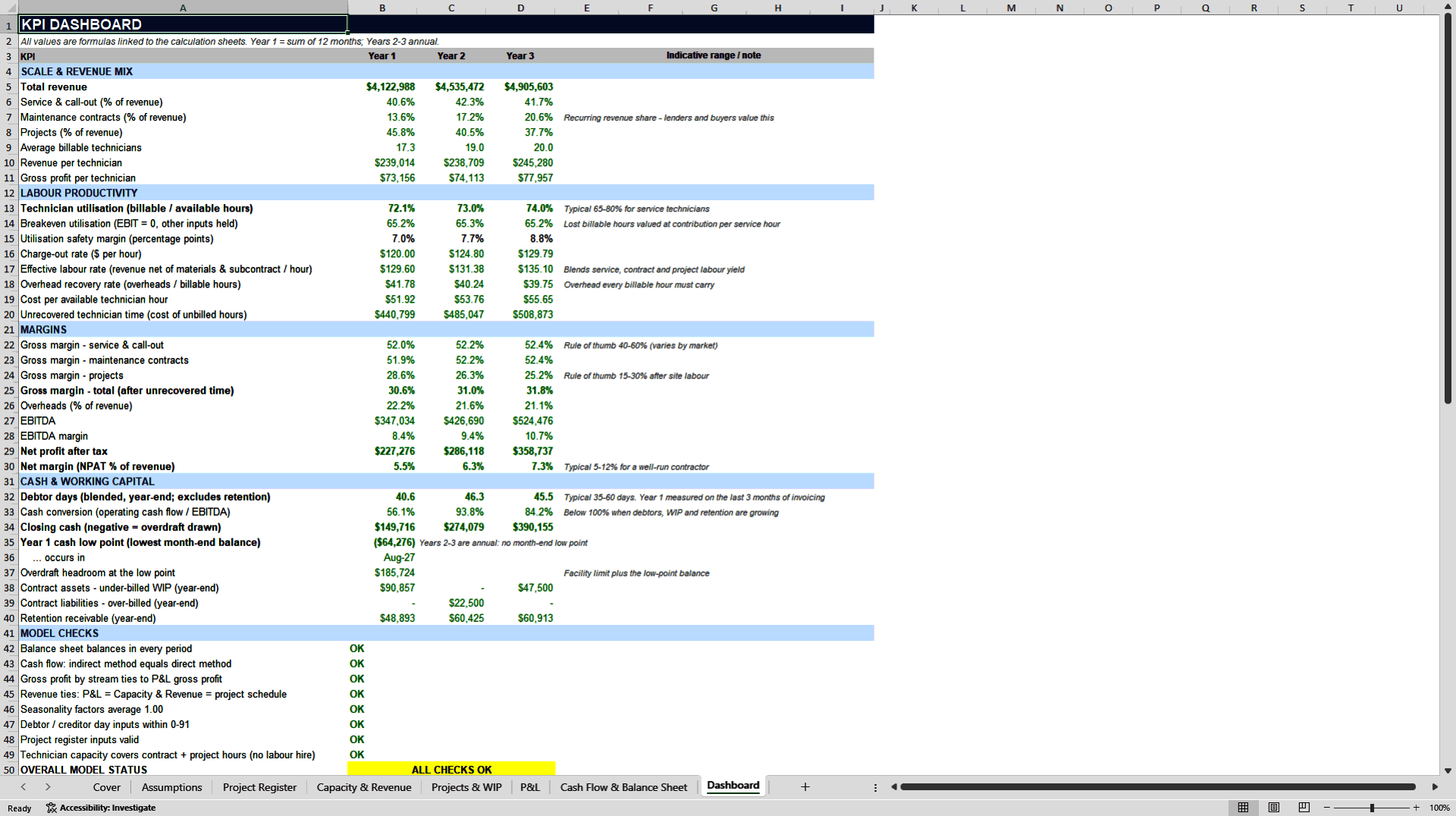Switch to the P&L sheet tab
Image resolution: width=1456 pixels, height=816 pixels.
530,787
